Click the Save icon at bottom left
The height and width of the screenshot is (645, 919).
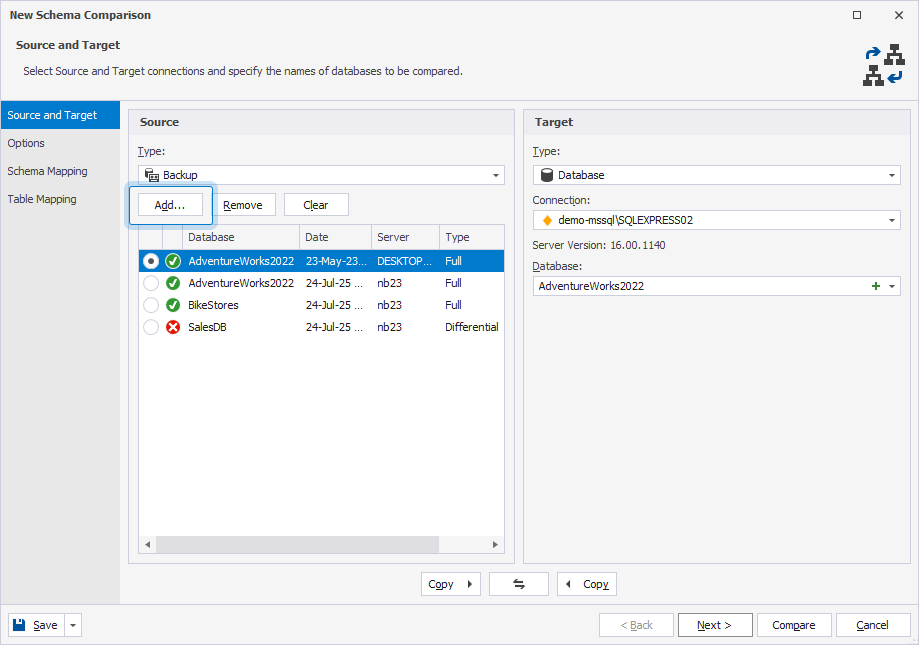20,624
